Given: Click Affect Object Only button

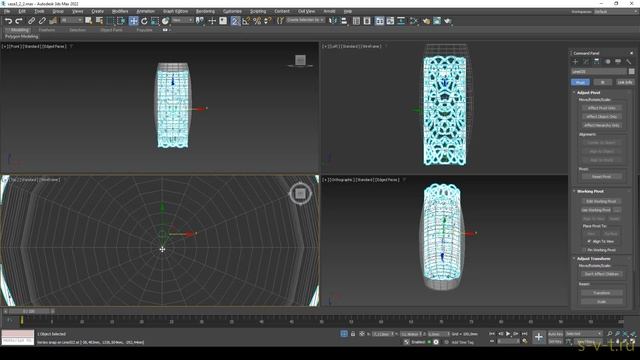Looking at the screenshot, I should pyautogui.click(x=601, y=117).
